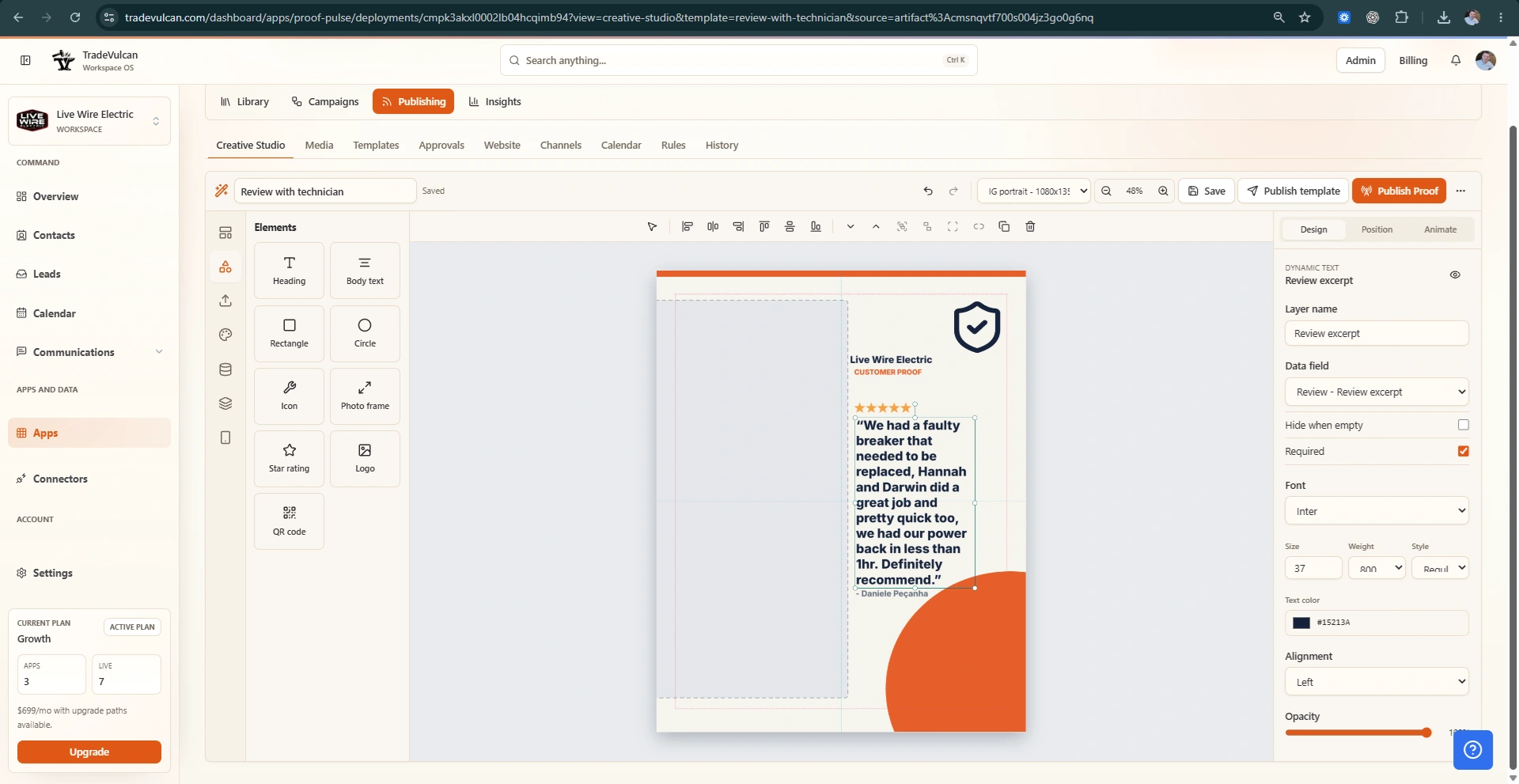Align selected elements to the bottom
This screenshot has width=1519, height=784.
(x=816, y=227)
